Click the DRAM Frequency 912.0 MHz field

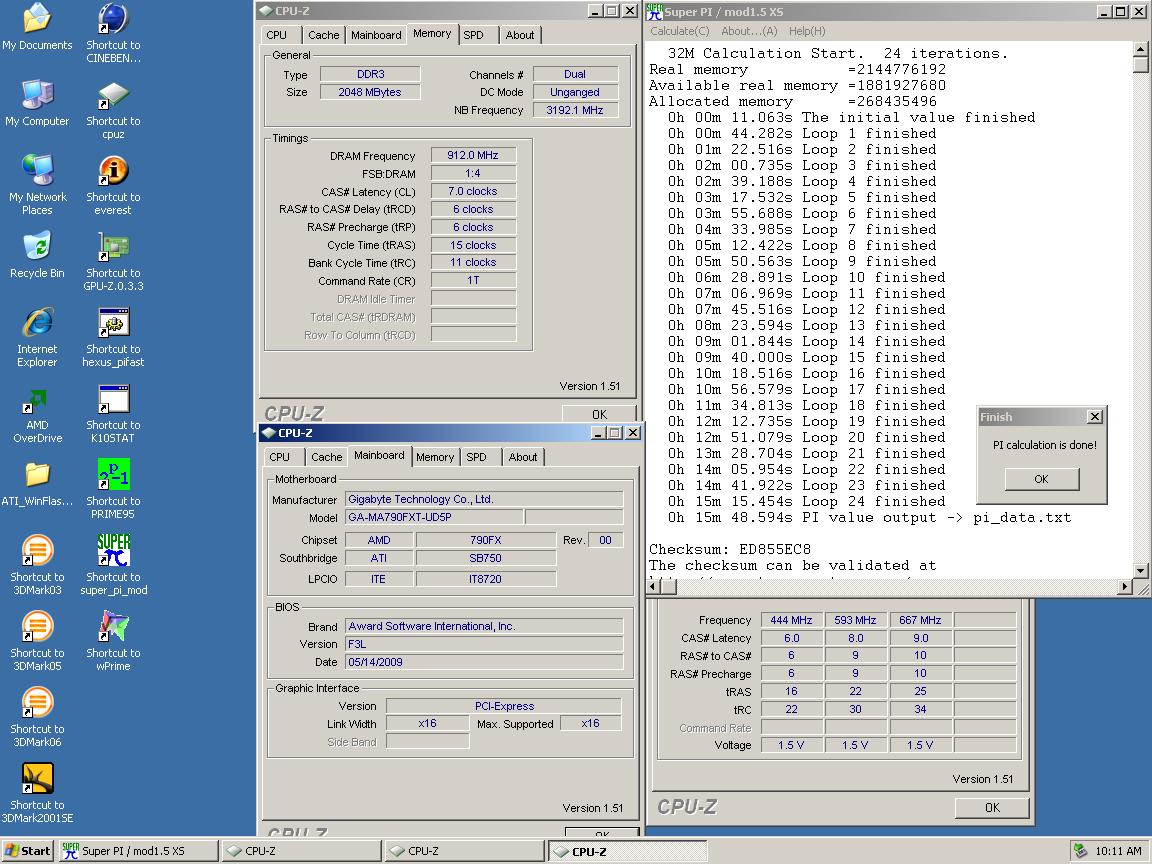[x=473, y=155]
